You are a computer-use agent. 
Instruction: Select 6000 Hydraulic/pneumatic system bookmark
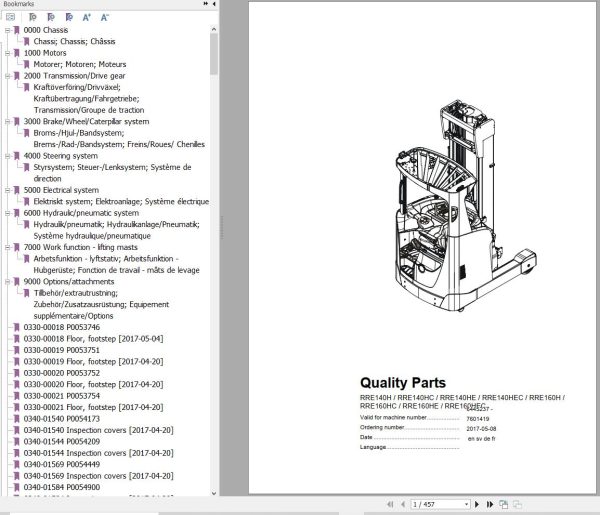tap(81, 213)
